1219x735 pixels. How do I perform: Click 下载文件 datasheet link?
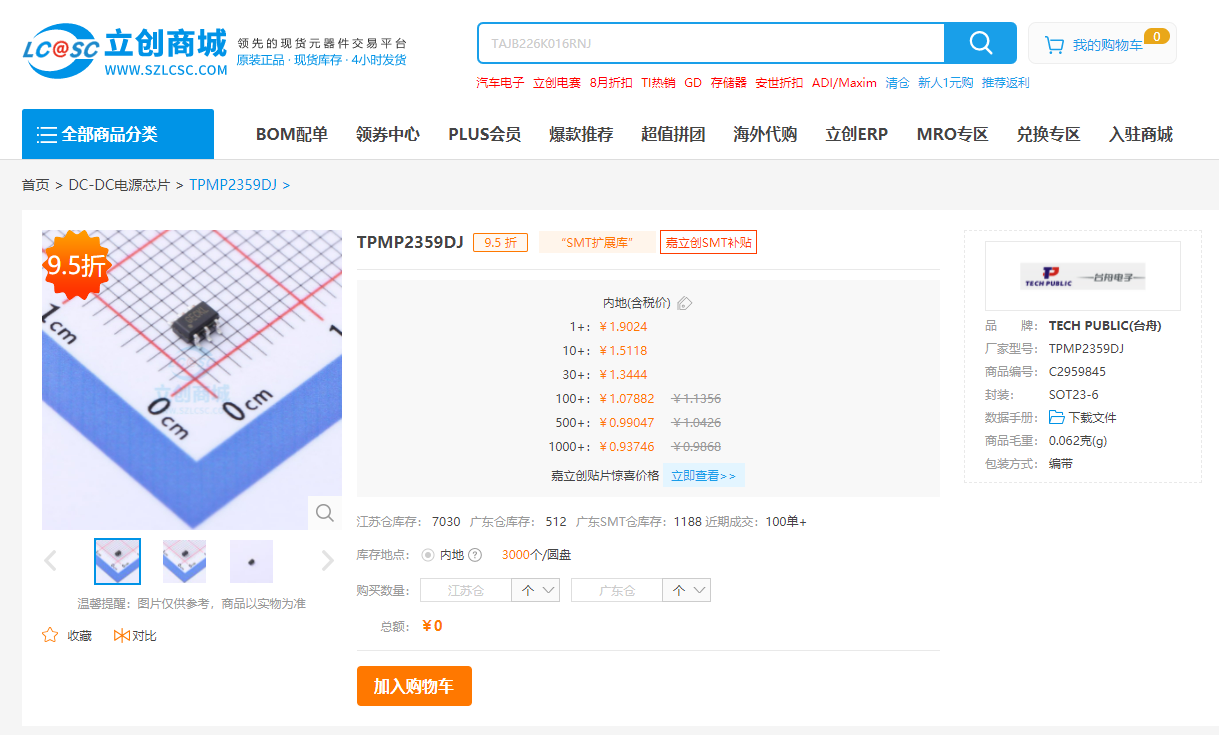[1093, 417]
